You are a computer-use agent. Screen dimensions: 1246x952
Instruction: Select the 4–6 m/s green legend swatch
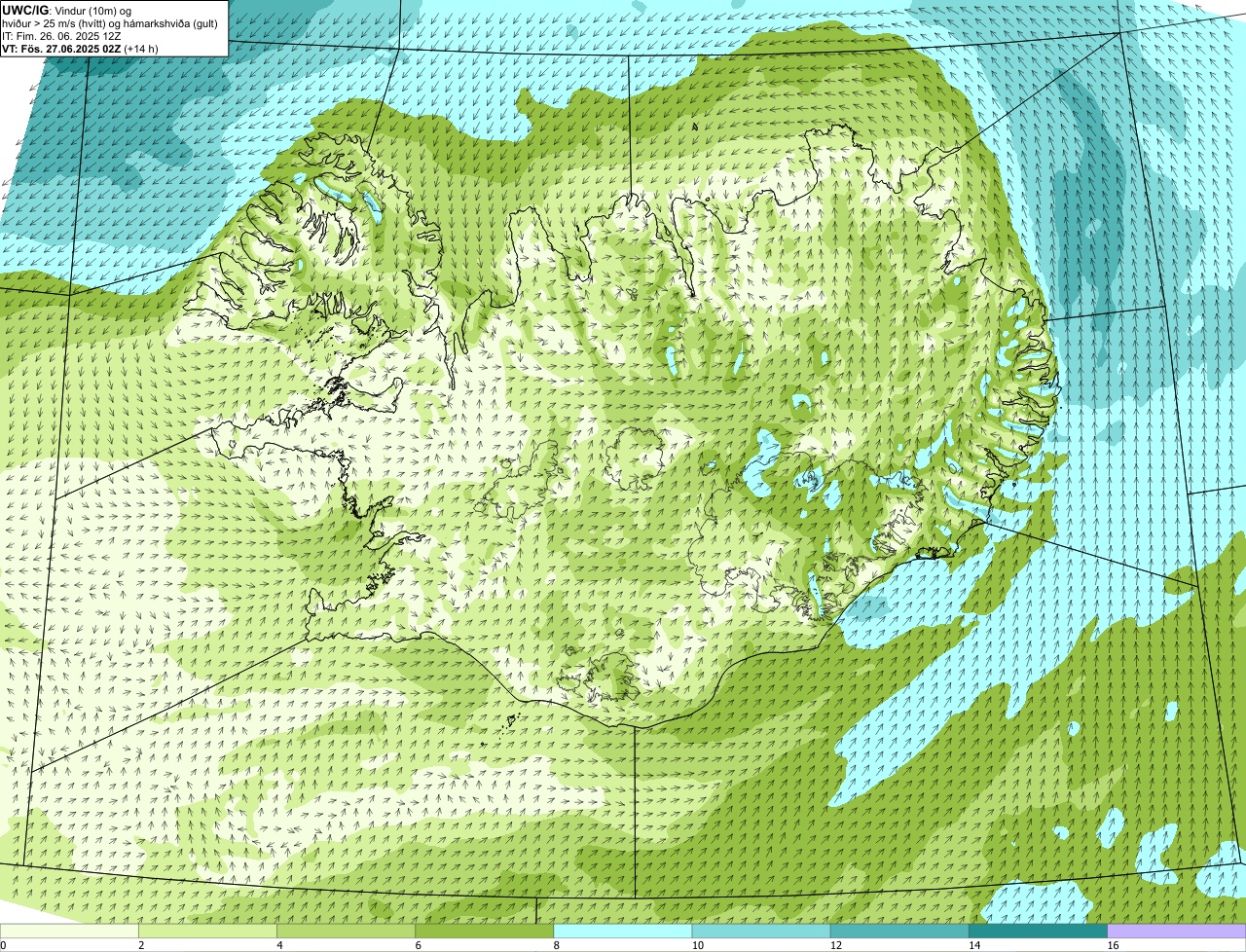coord(347,931)
